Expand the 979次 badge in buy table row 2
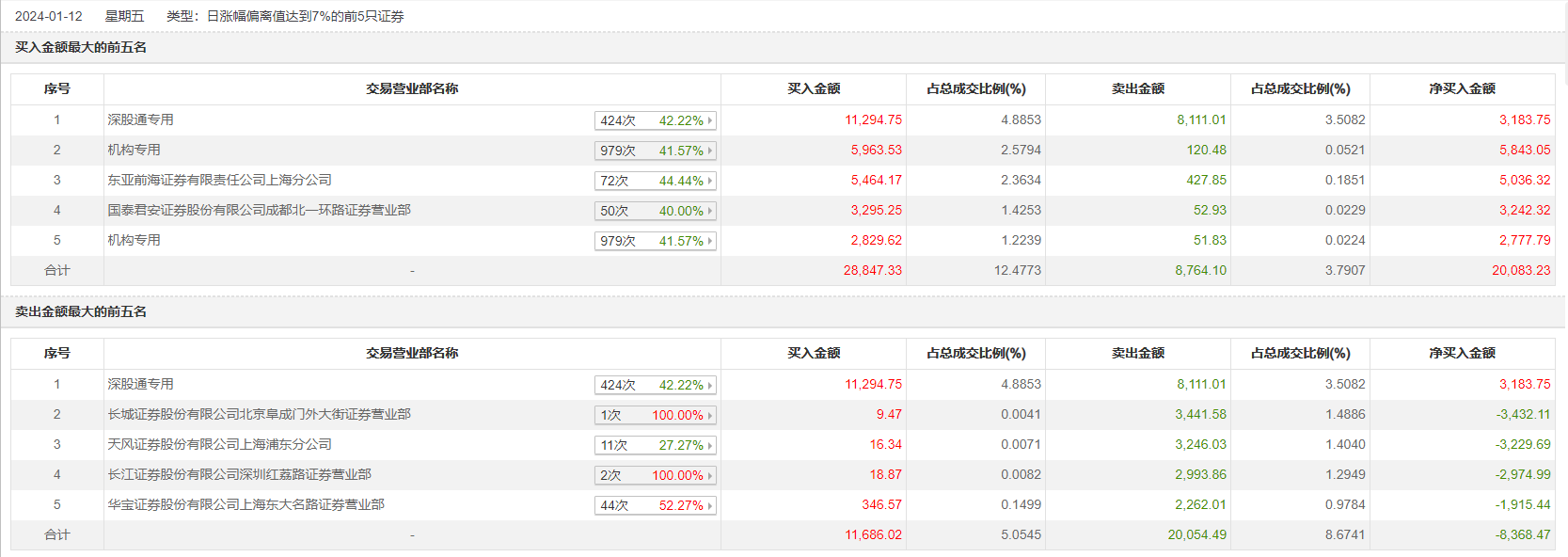 coord(656,151)
